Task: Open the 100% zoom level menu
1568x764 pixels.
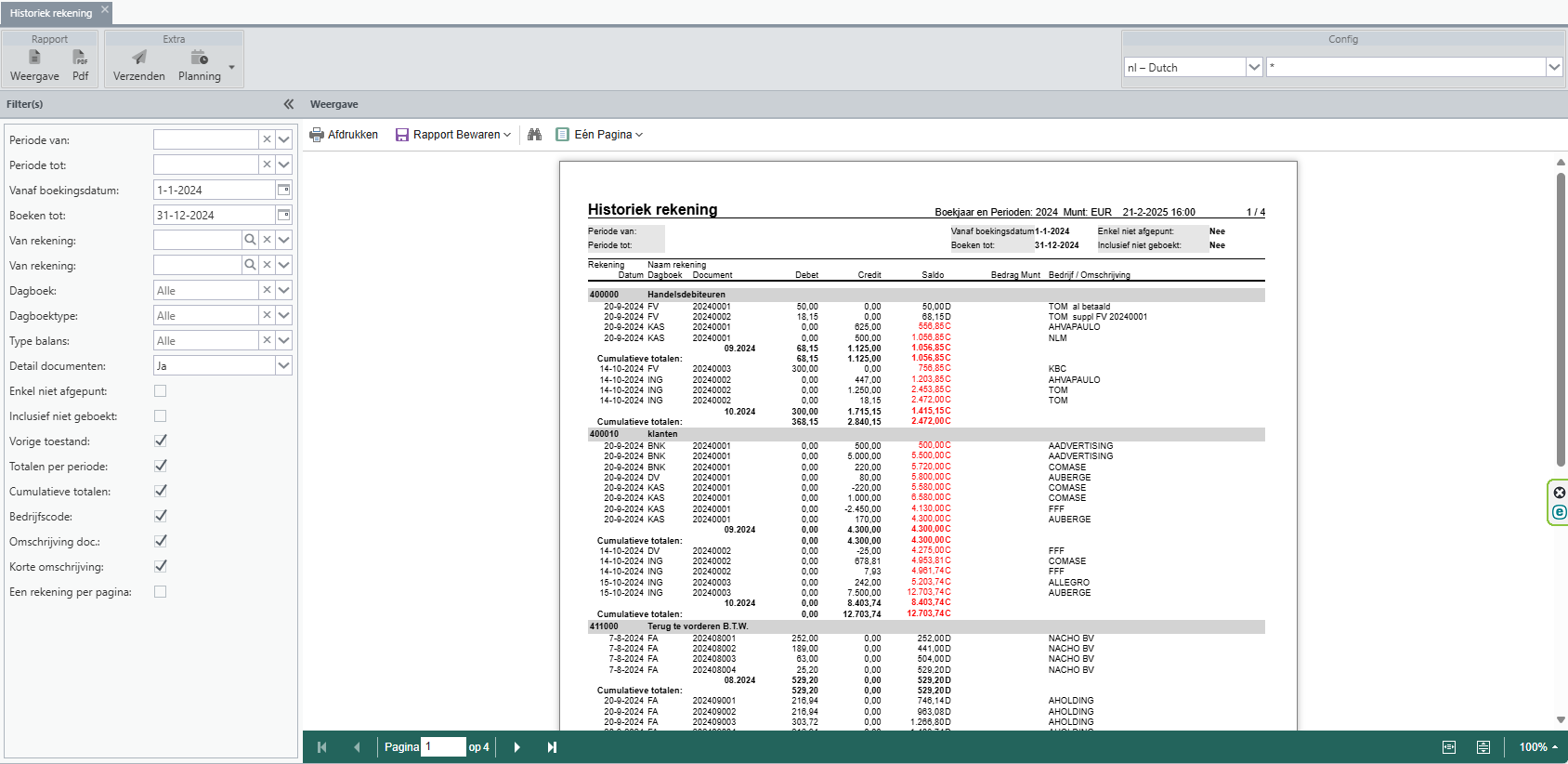Action: (1538, 747)
